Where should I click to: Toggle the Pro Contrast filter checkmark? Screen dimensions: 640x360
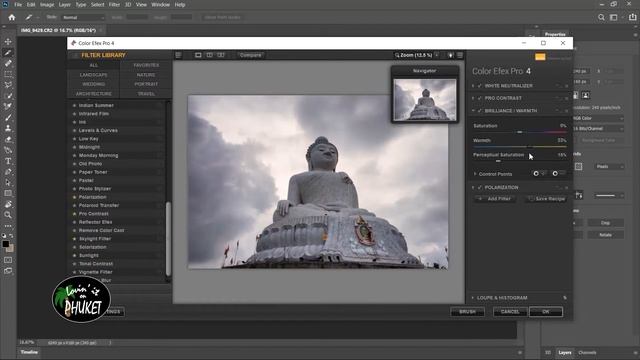tap(480, 98)
